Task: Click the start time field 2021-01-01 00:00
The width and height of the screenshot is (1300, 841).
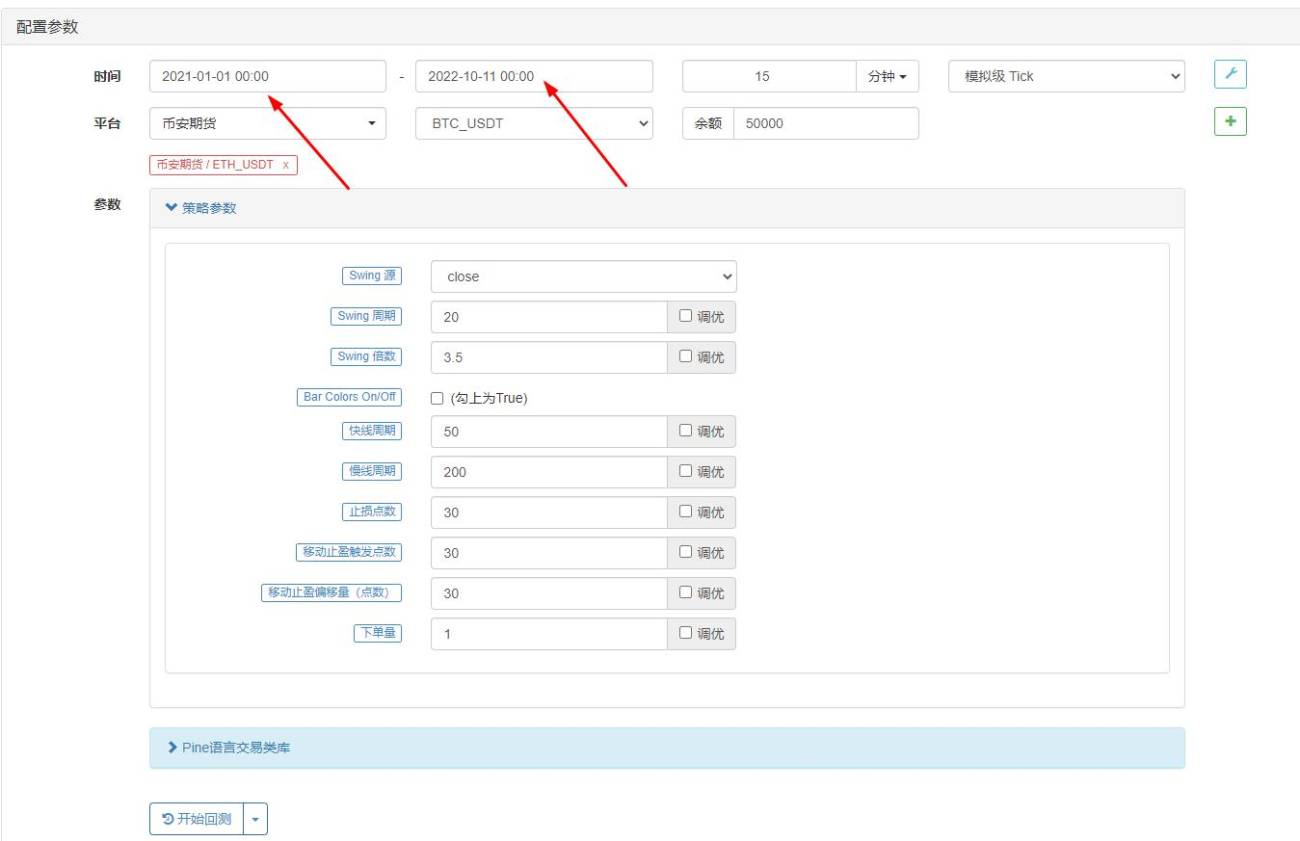Action: coord(267,77)
